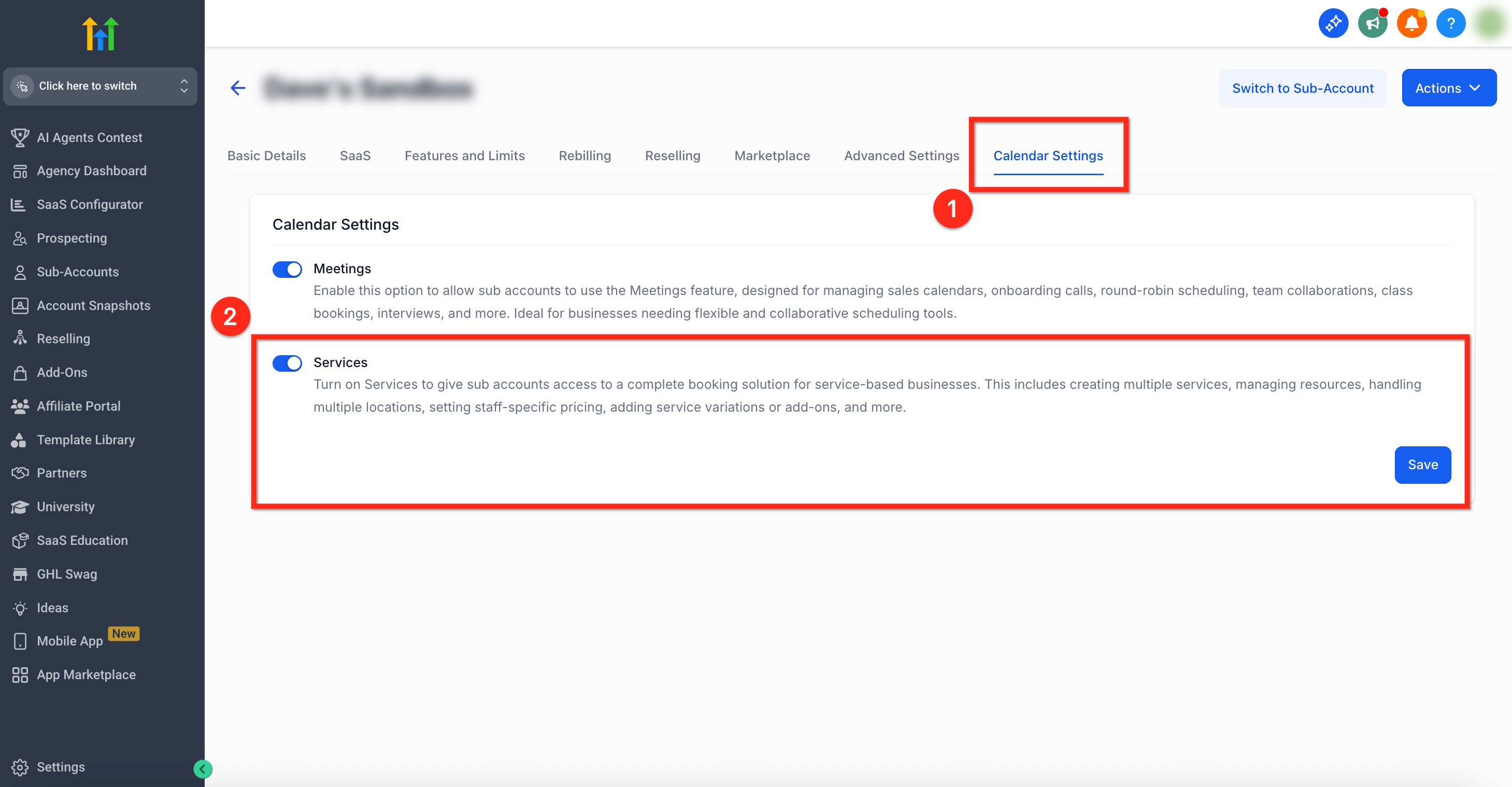The height and width of the screenshot is (787, 1512).
Task: Expand the Actions dropdown button
Action: point(1448,88)
